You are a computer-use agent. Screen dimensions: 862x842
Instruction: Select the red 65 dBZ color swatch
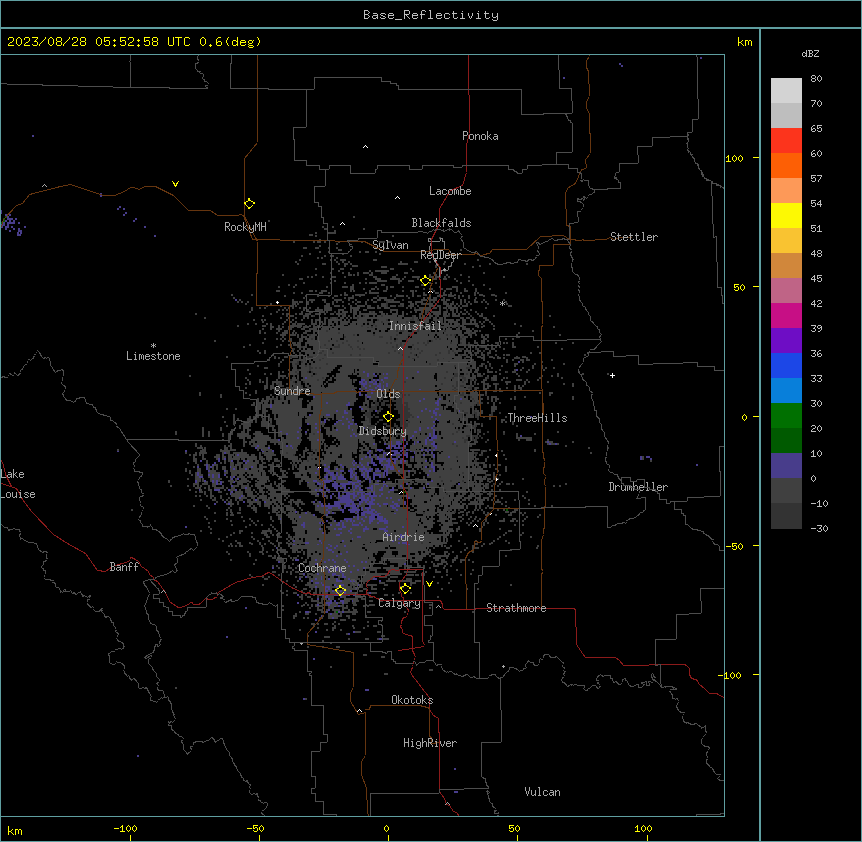point(786,141)
